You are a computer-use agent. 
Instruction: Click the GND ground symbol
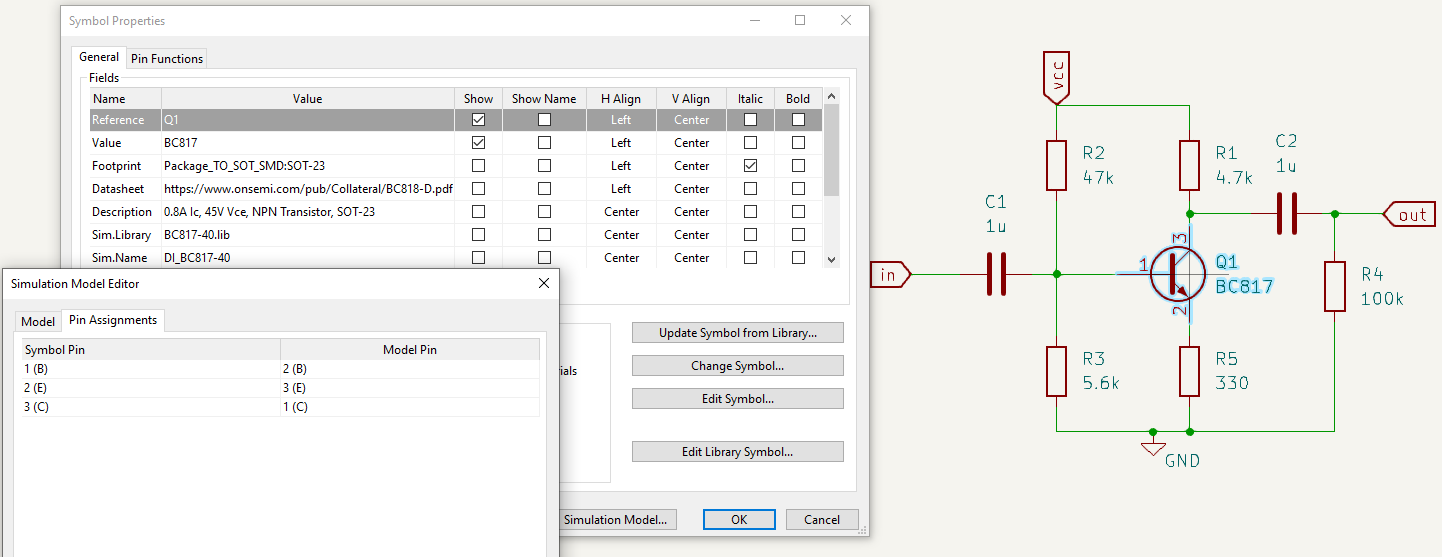coord(1153,446)
